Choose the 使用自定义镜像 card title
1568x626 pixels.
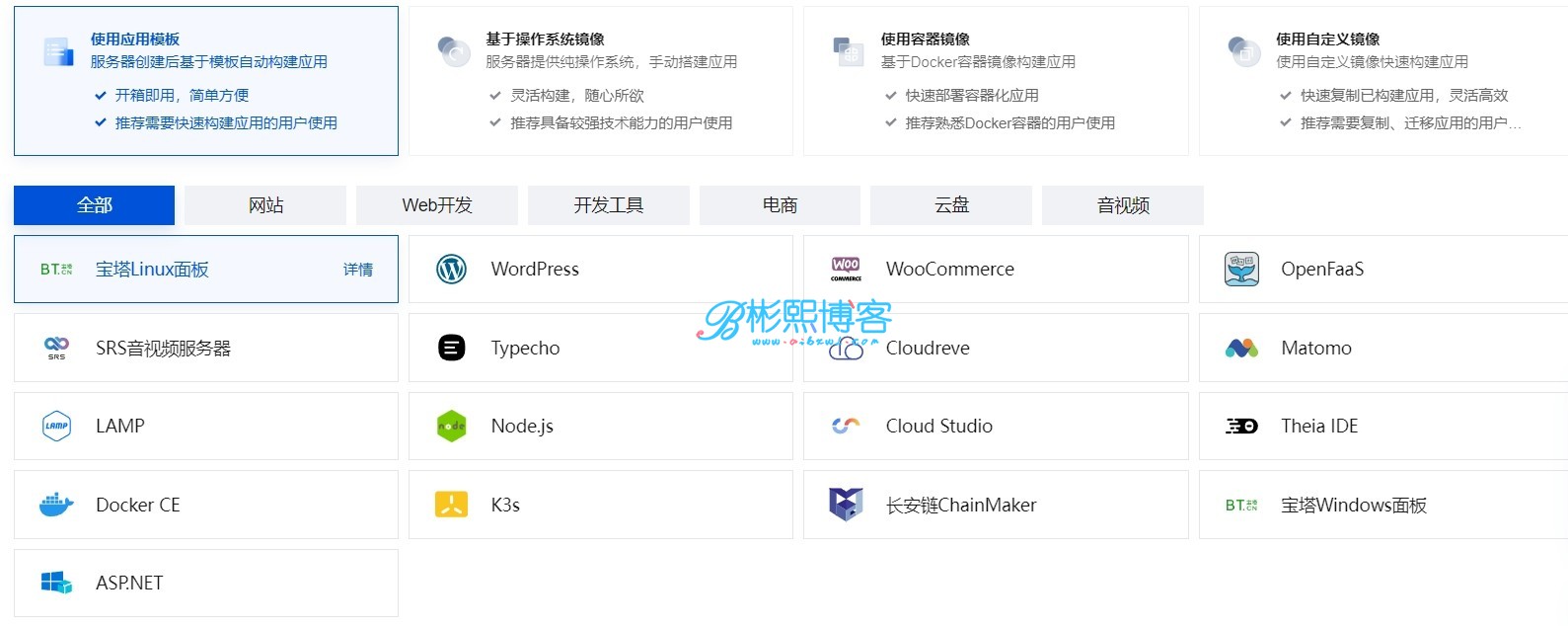coord(1328,39)
